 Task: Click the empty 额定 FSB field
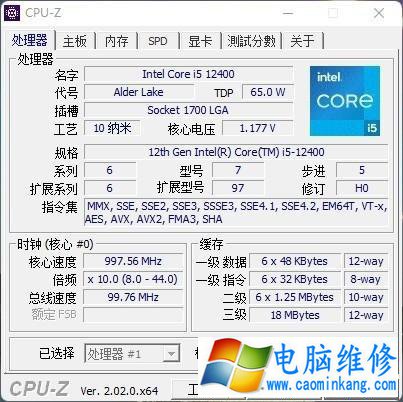(x=133, y=315)
